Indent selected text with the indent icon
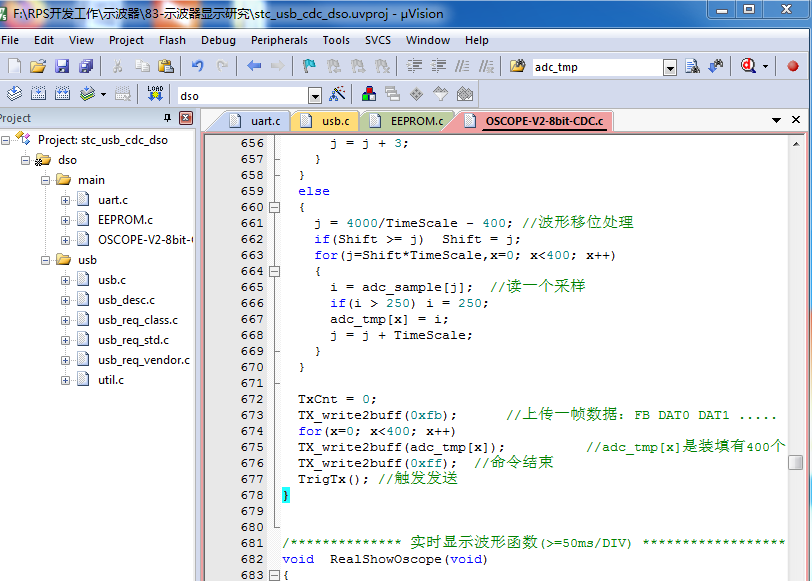This screenshot has width=812, height=581. tap(414, 66)
